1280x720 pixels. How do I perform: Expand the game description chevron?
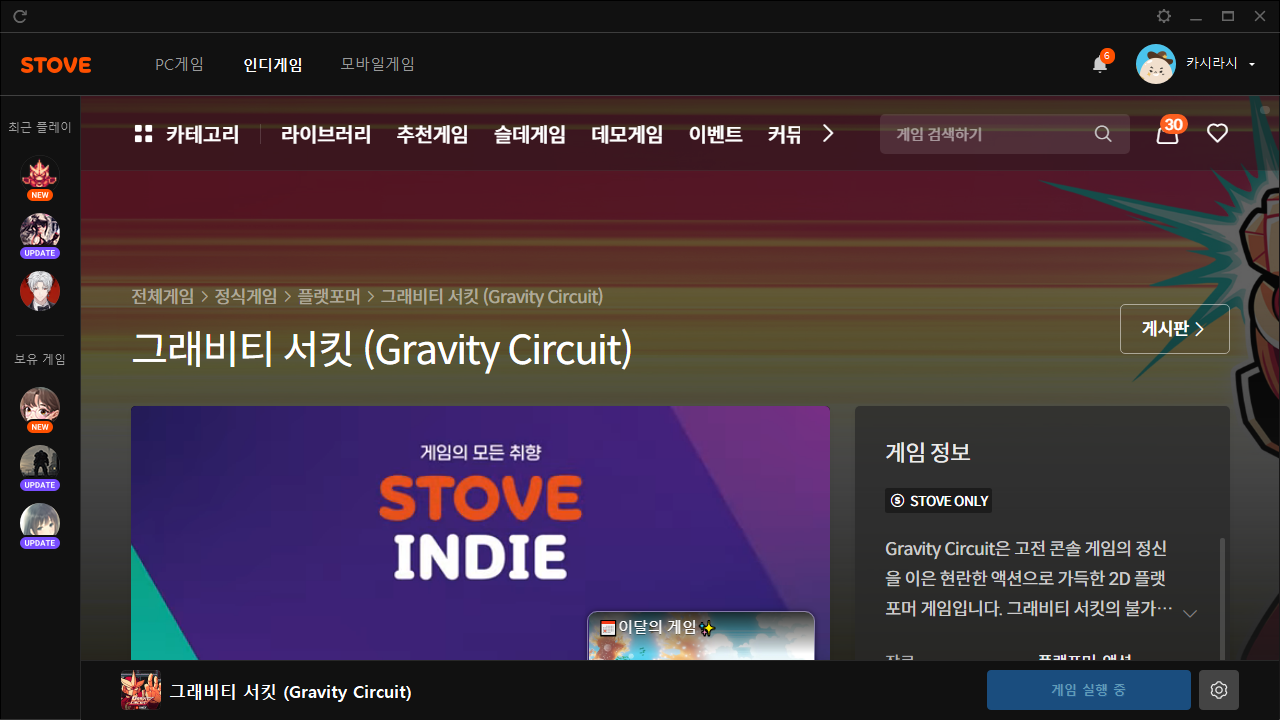tap(1190, 613)
